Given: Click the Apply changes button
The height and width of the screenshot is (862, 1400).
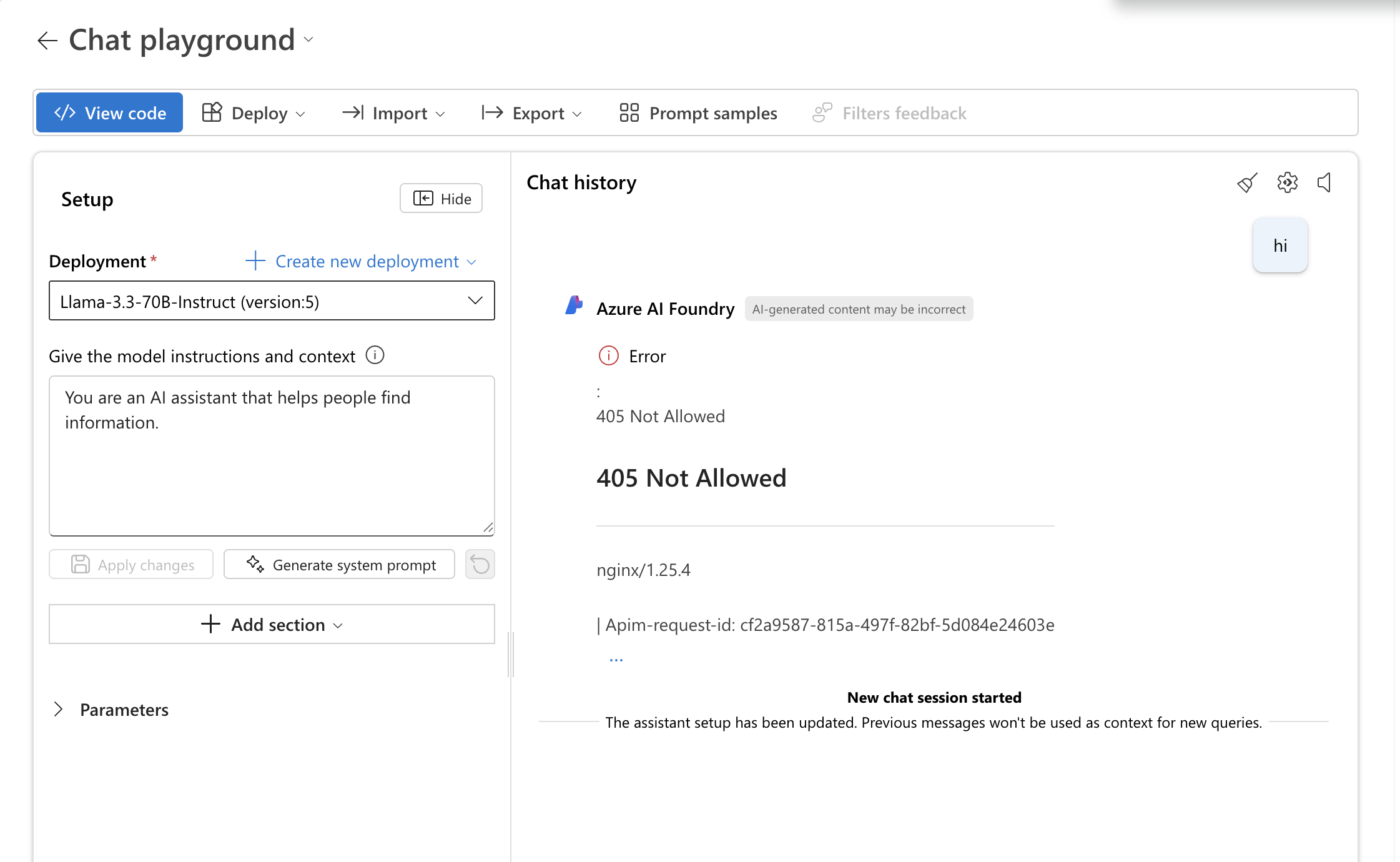Looking at the screenshot, I should (131, 565).
